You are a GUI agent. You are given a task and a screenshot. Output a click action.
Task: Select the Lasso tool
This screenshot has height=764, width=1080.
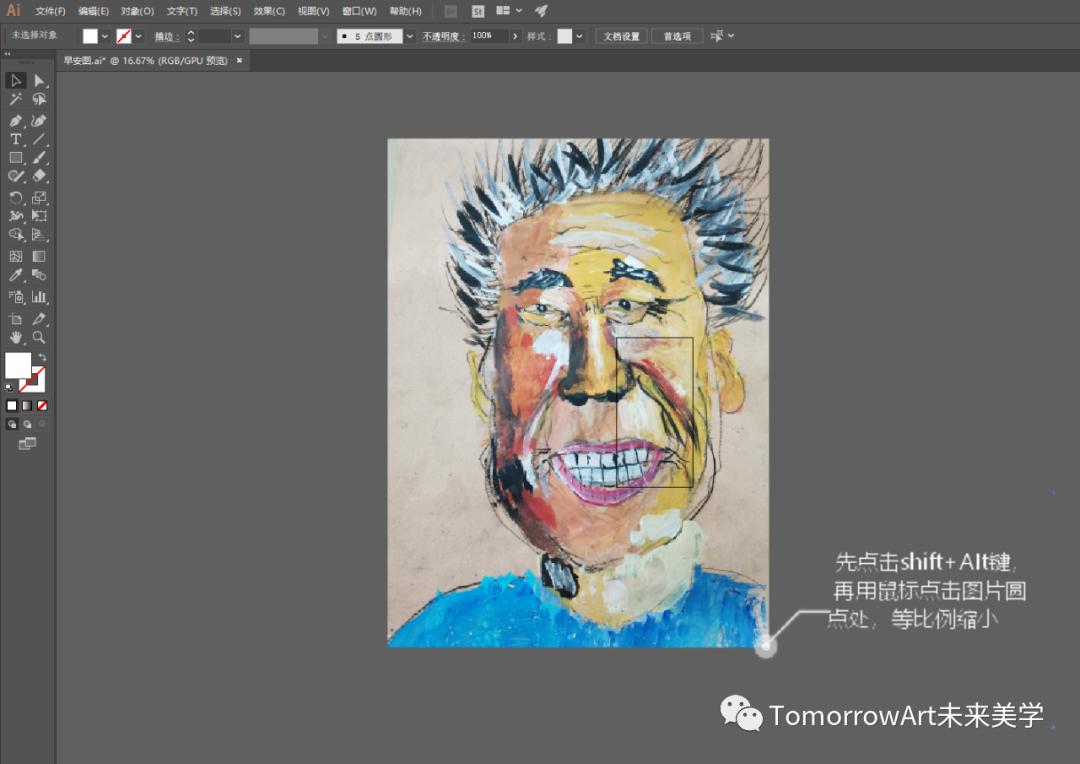coord(39,99)
